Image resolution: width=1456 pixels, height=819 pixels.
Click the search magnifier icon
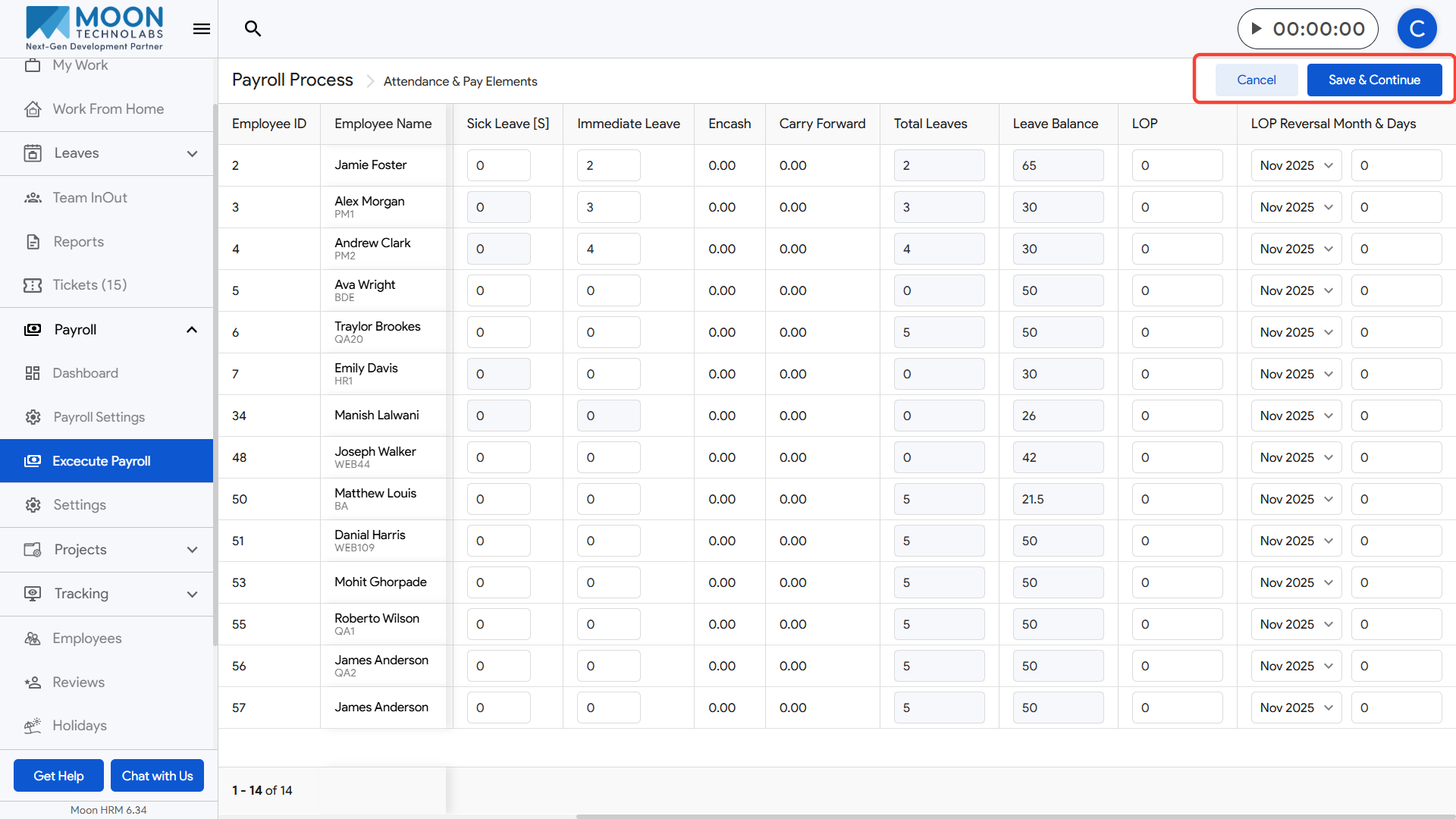pyautogui.click(x=253, y=29)
